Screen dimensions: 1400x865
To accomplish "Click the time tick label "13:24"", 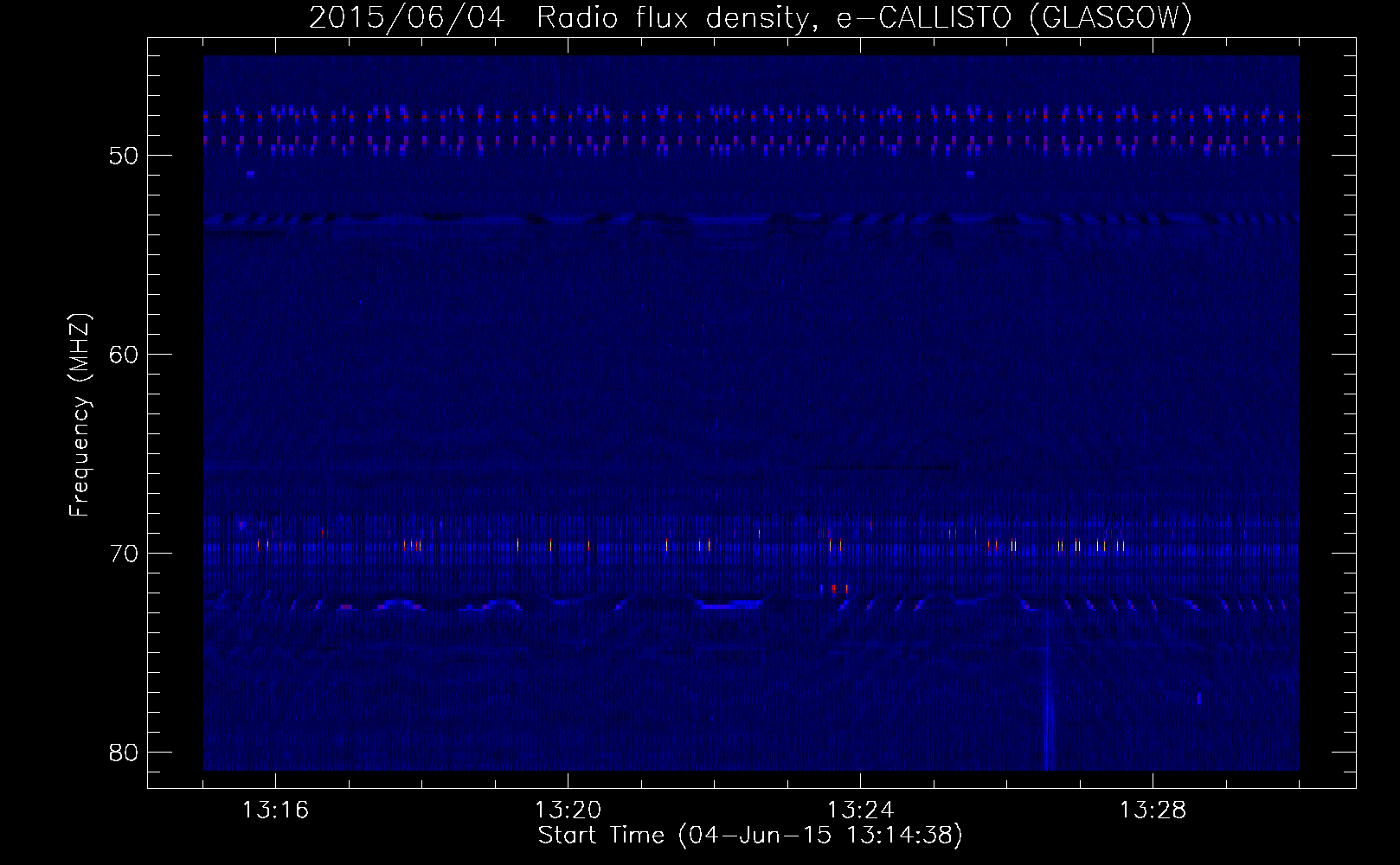I will coord(860,811).
